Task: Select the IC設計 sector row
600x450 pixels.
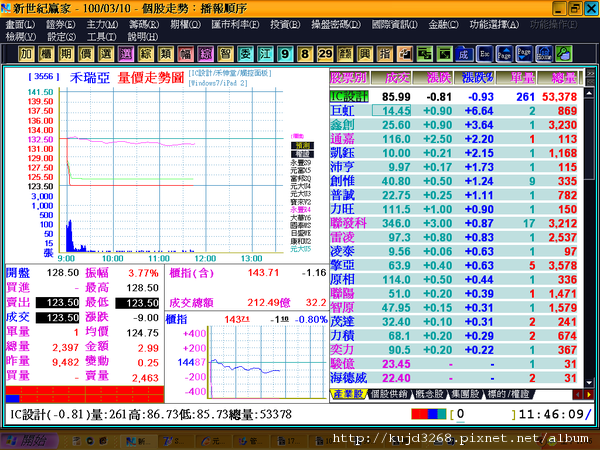Action: point(456,97)
